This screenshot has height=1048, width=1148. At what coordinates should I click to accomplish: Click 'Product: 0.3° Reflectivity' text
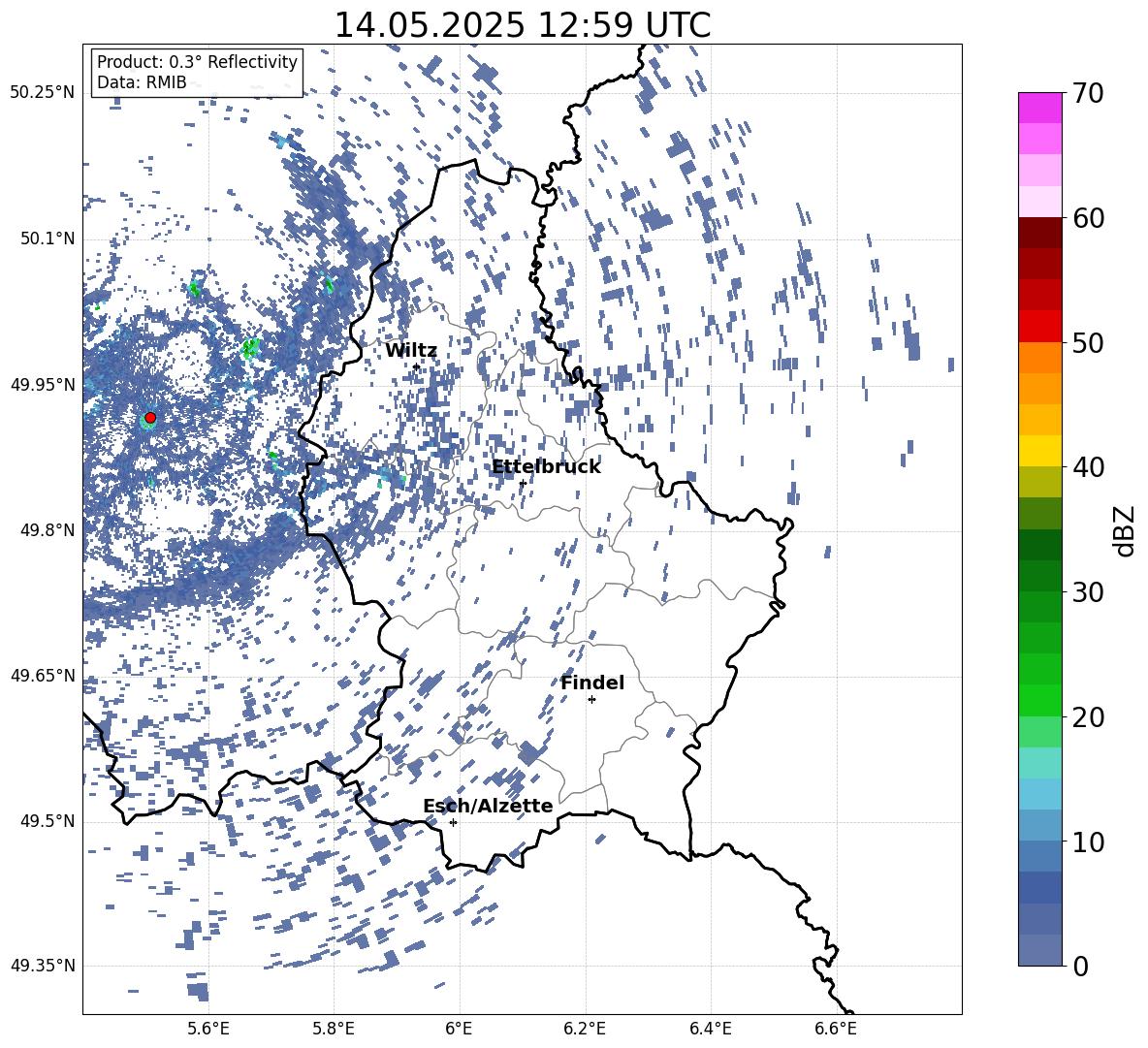point(197,62)
